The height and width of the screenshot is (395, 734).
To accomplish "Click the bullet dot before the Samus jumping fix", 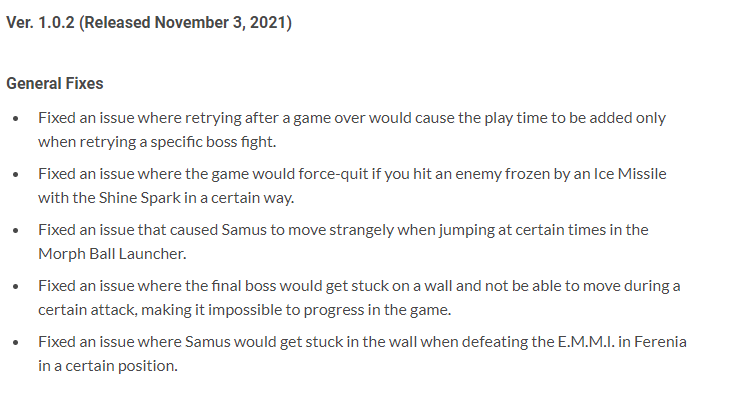I will [16, 231].
